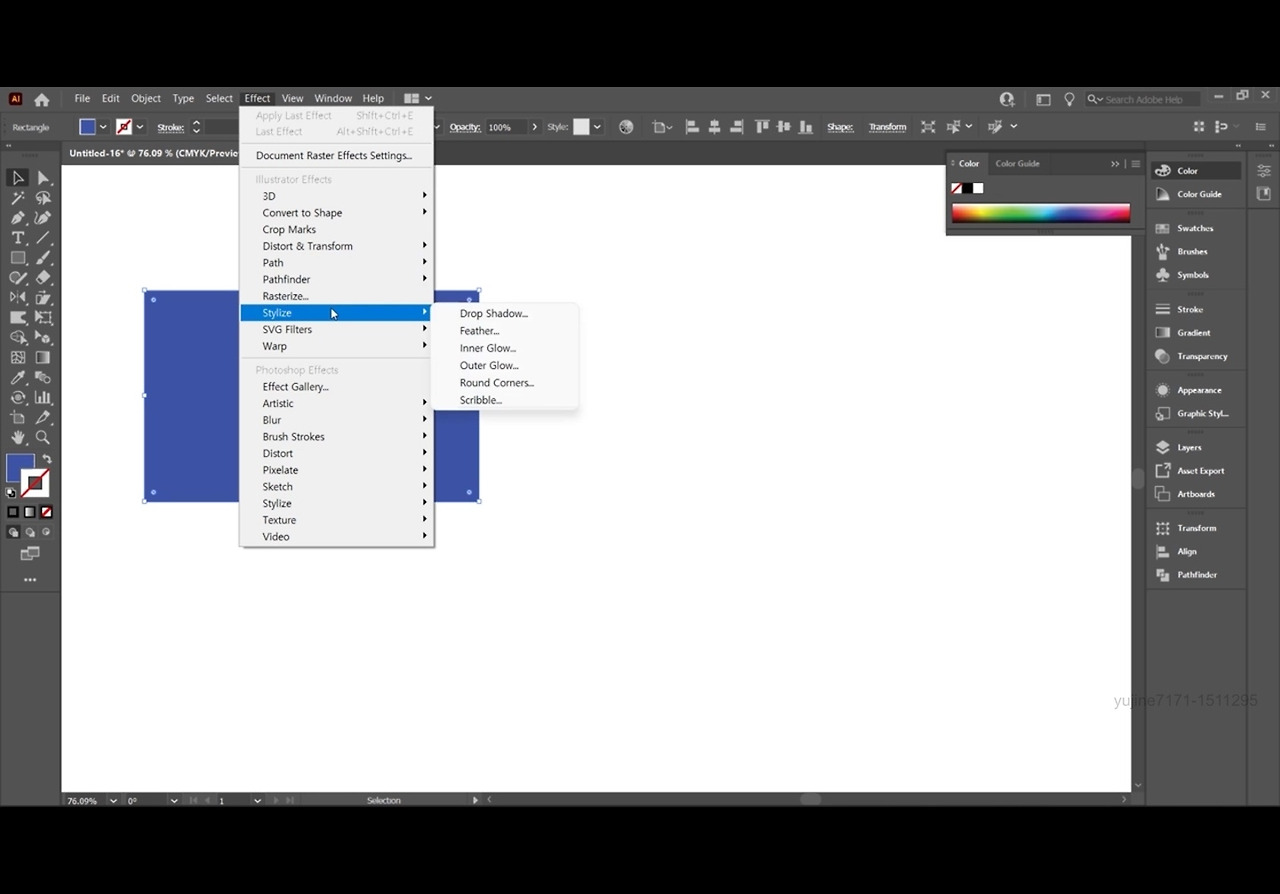Click the Stroke label in control bar
The height and width of the screenshot is (894, 1280).
pyautogui.click(x=171, y=127)
